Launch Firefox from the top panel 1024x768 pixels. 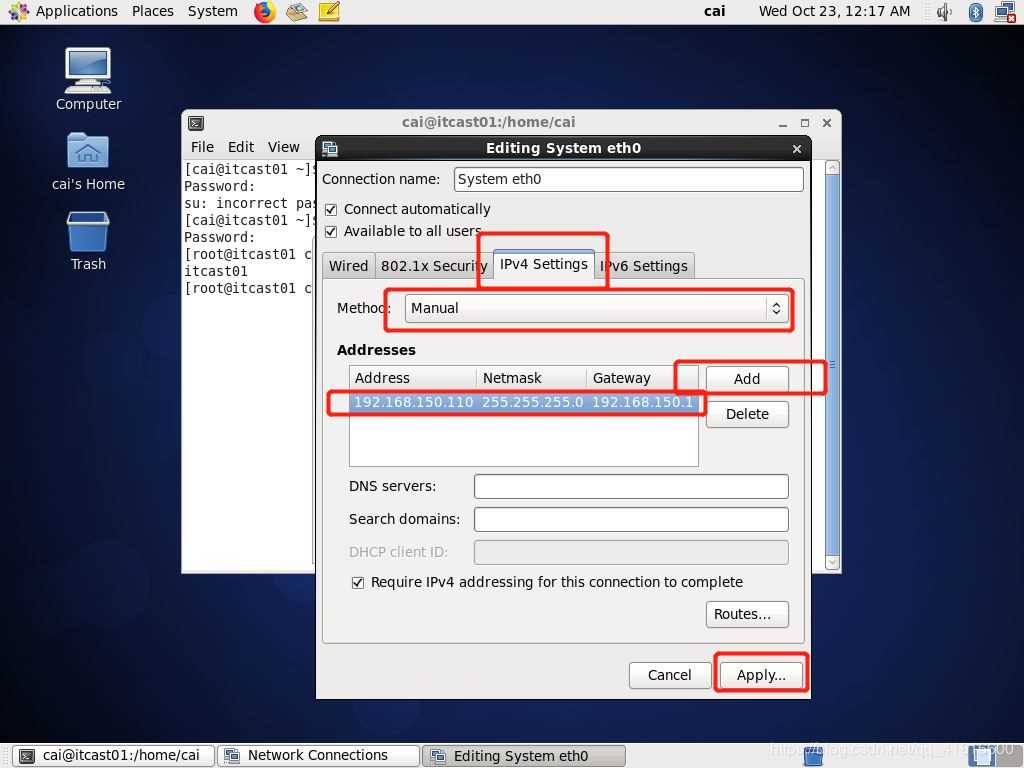click(x=264, y=11)
